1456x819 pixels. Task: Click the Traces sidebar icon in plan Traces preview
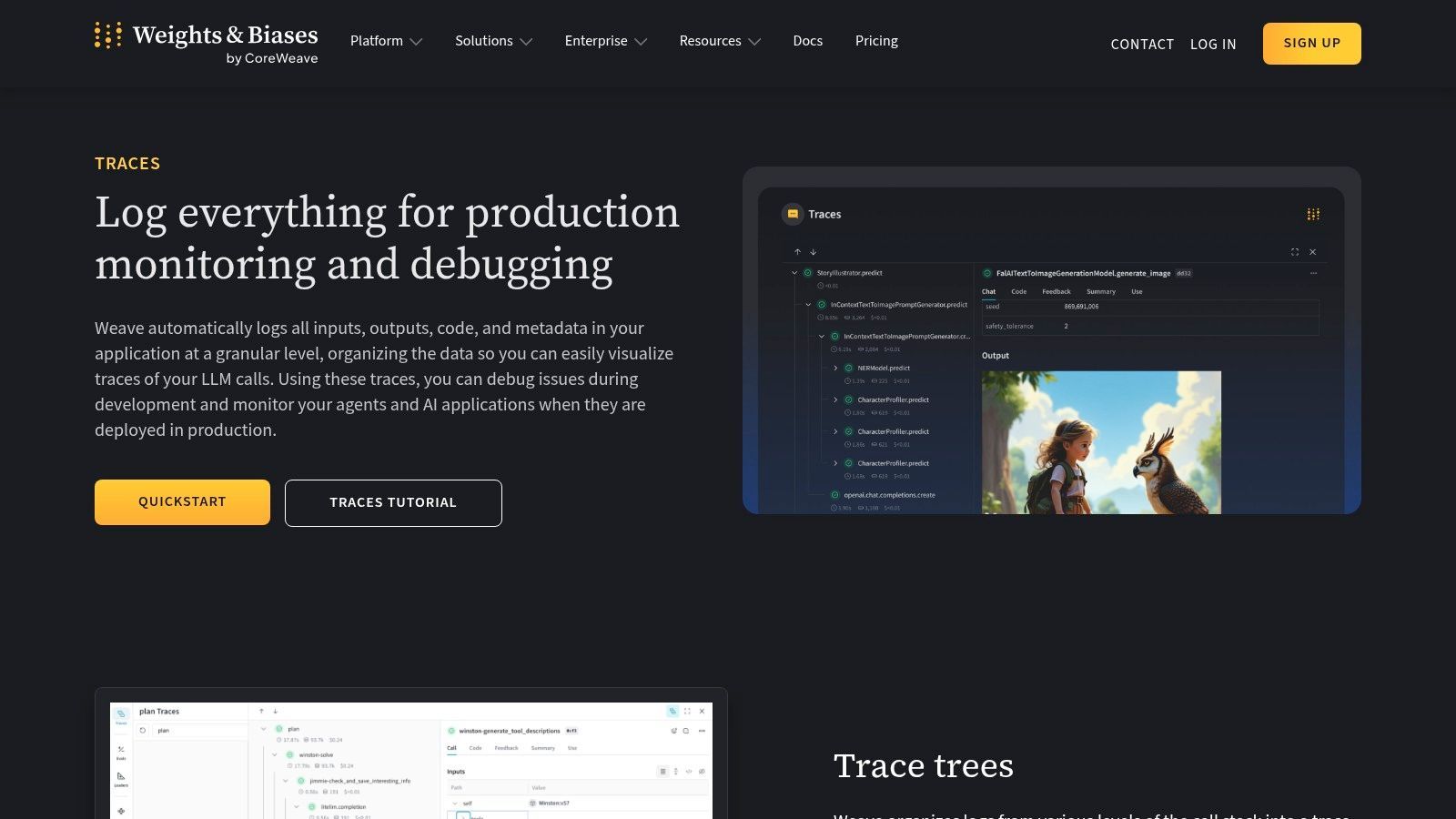pyautogui.click(x=121, y=715)
